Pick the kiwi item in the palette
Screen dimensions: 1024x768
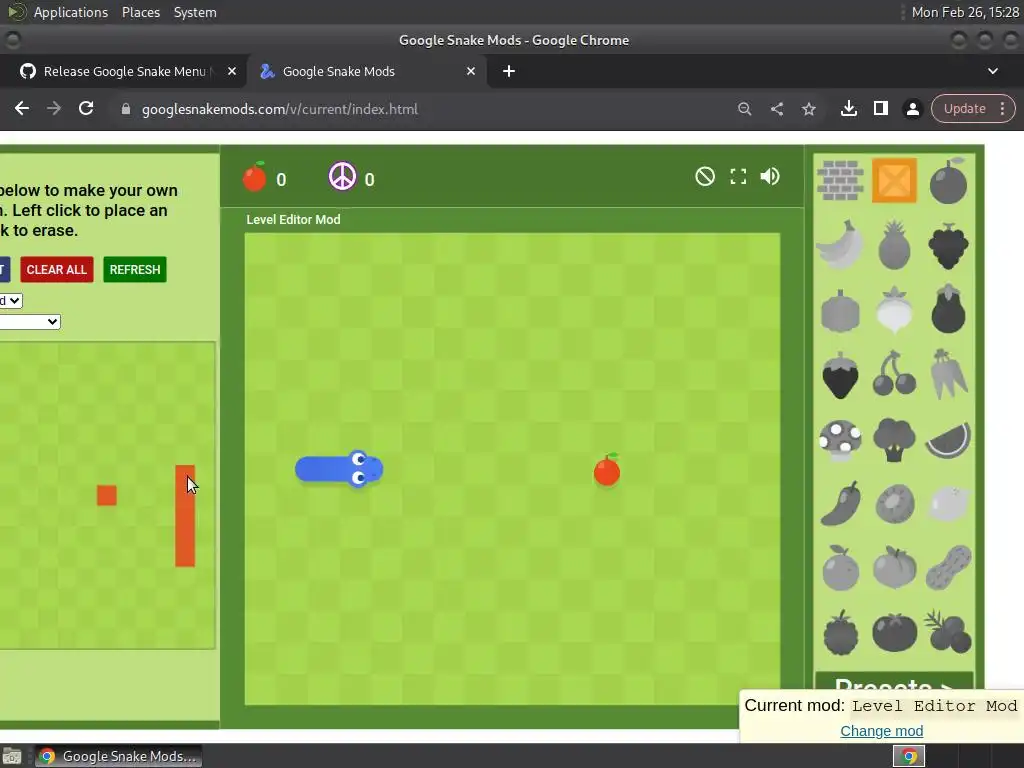point(894,504)
